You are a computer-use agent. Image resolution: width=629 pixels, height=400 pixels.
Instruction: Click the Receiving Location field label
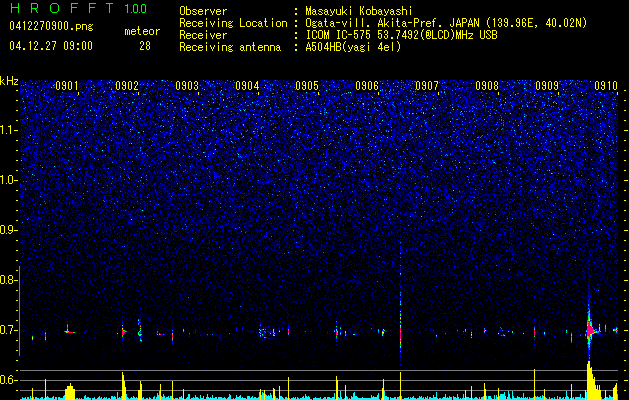[x=233, y=23]
